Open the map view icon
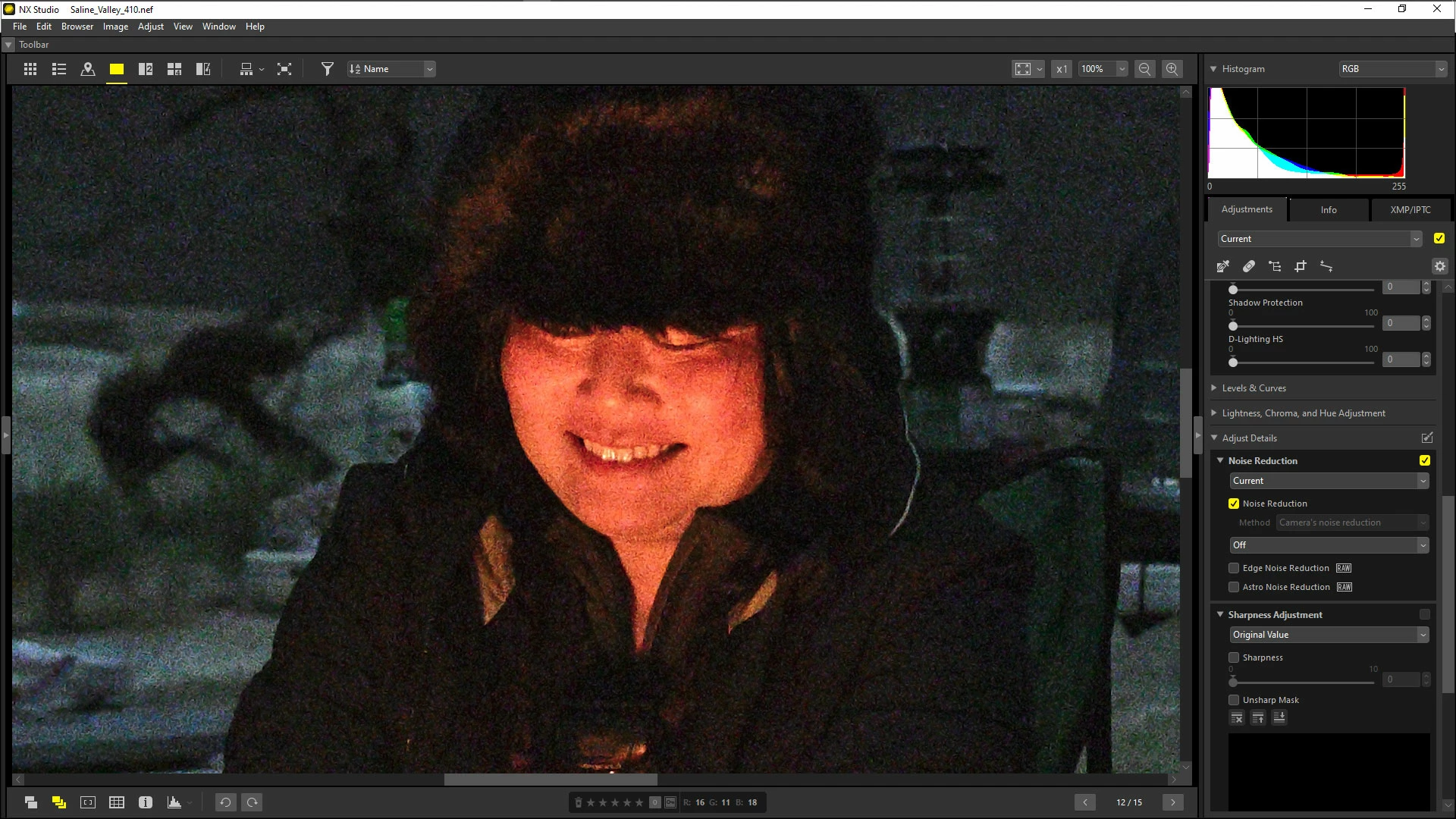 88,69
